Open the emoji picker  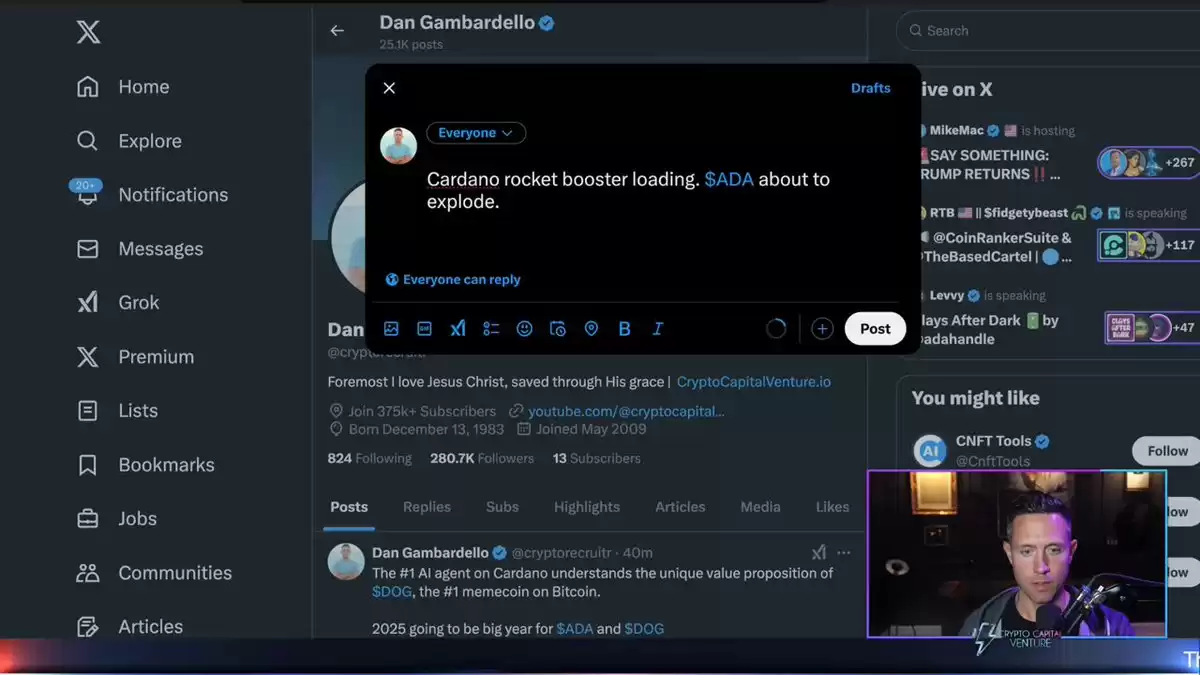524,328
